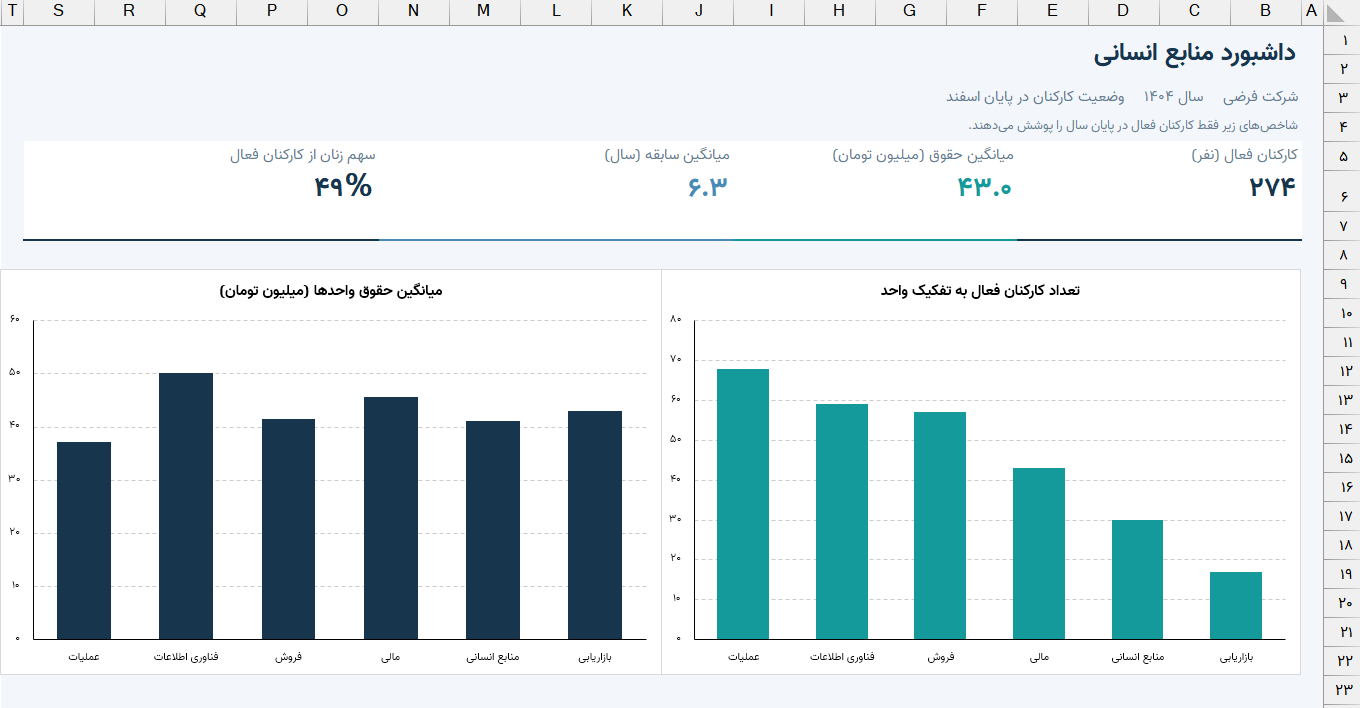Select the teal فروش bar in headcount chart
Viewport: 1360px width, 708px height.
pyautogui.click(x=940, y=525)
